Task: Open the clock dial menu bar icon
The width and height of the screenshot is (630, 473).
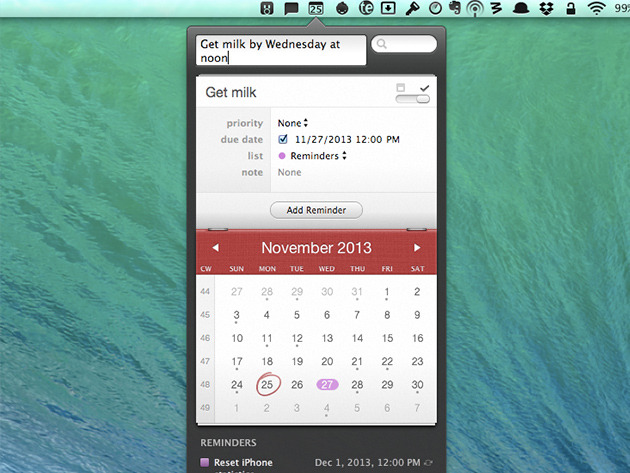Action: click(x=435, y=8)
